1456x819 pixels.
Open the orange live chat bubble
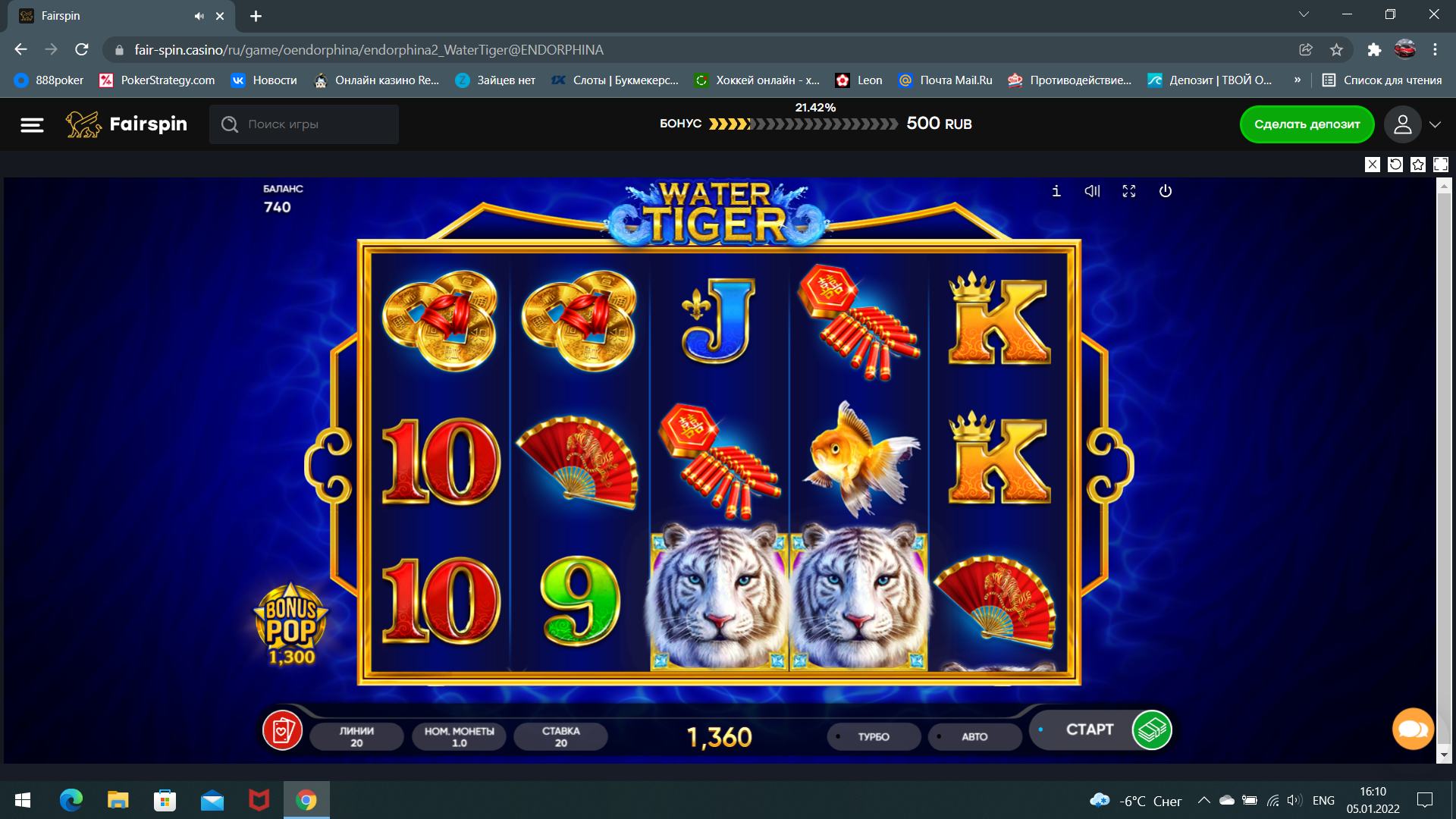[1413, 729]
